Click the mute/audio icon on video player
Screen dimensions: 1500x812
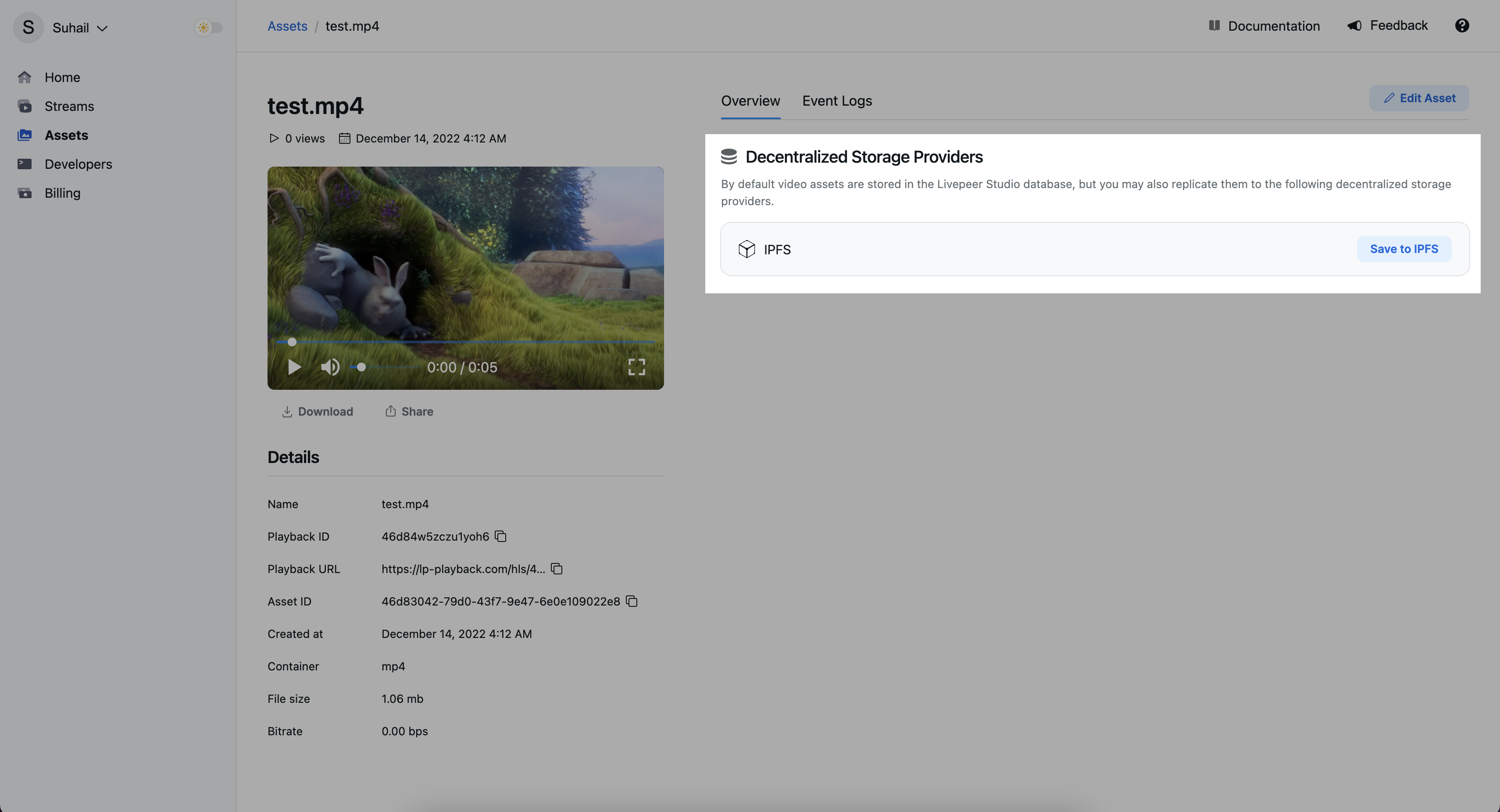331,367
